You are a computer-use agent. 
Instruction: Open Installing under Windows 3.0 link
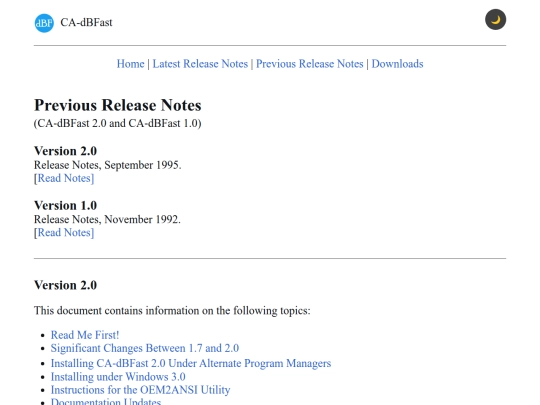118,377
